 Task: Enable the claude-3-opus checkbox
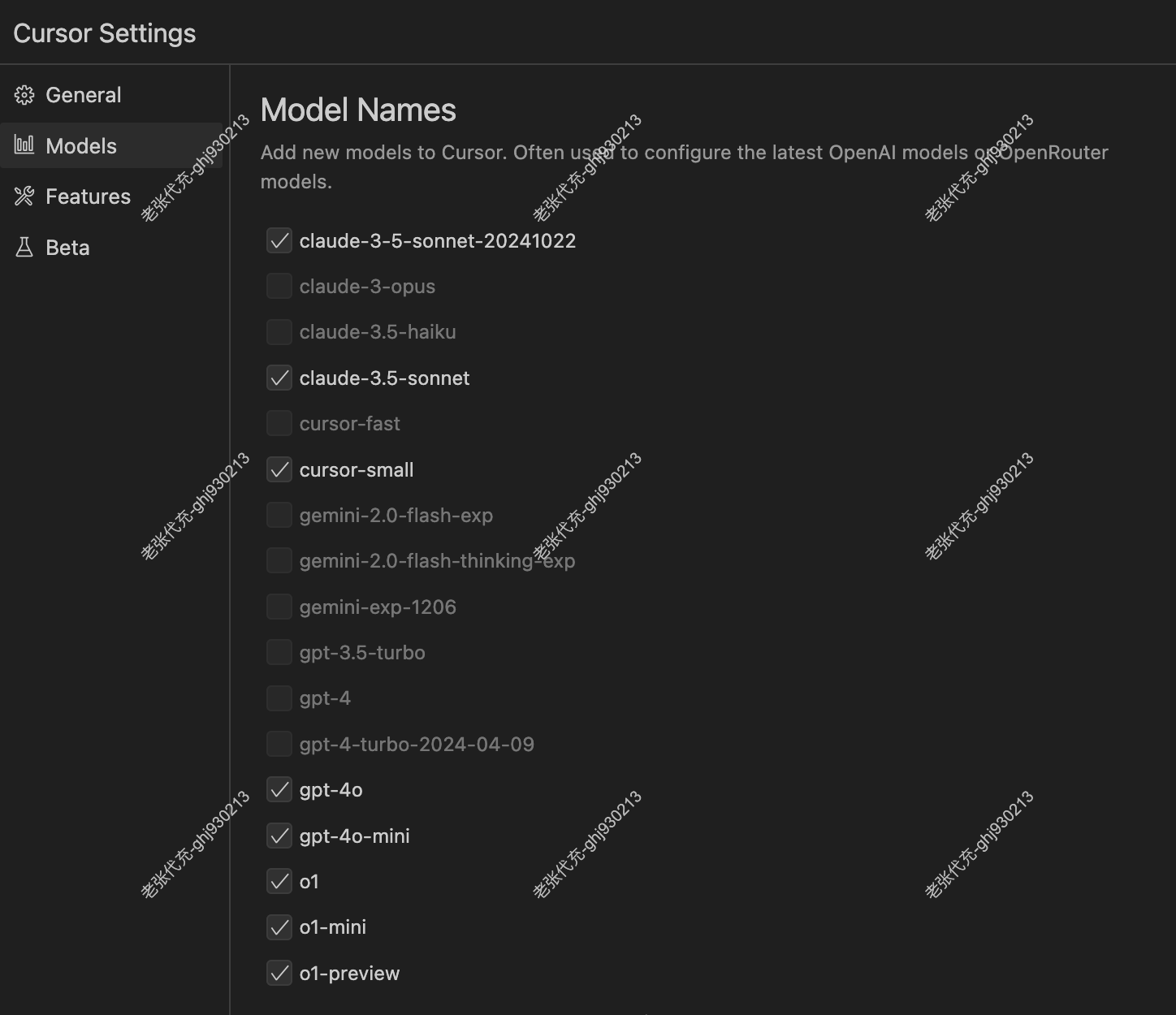279,286
